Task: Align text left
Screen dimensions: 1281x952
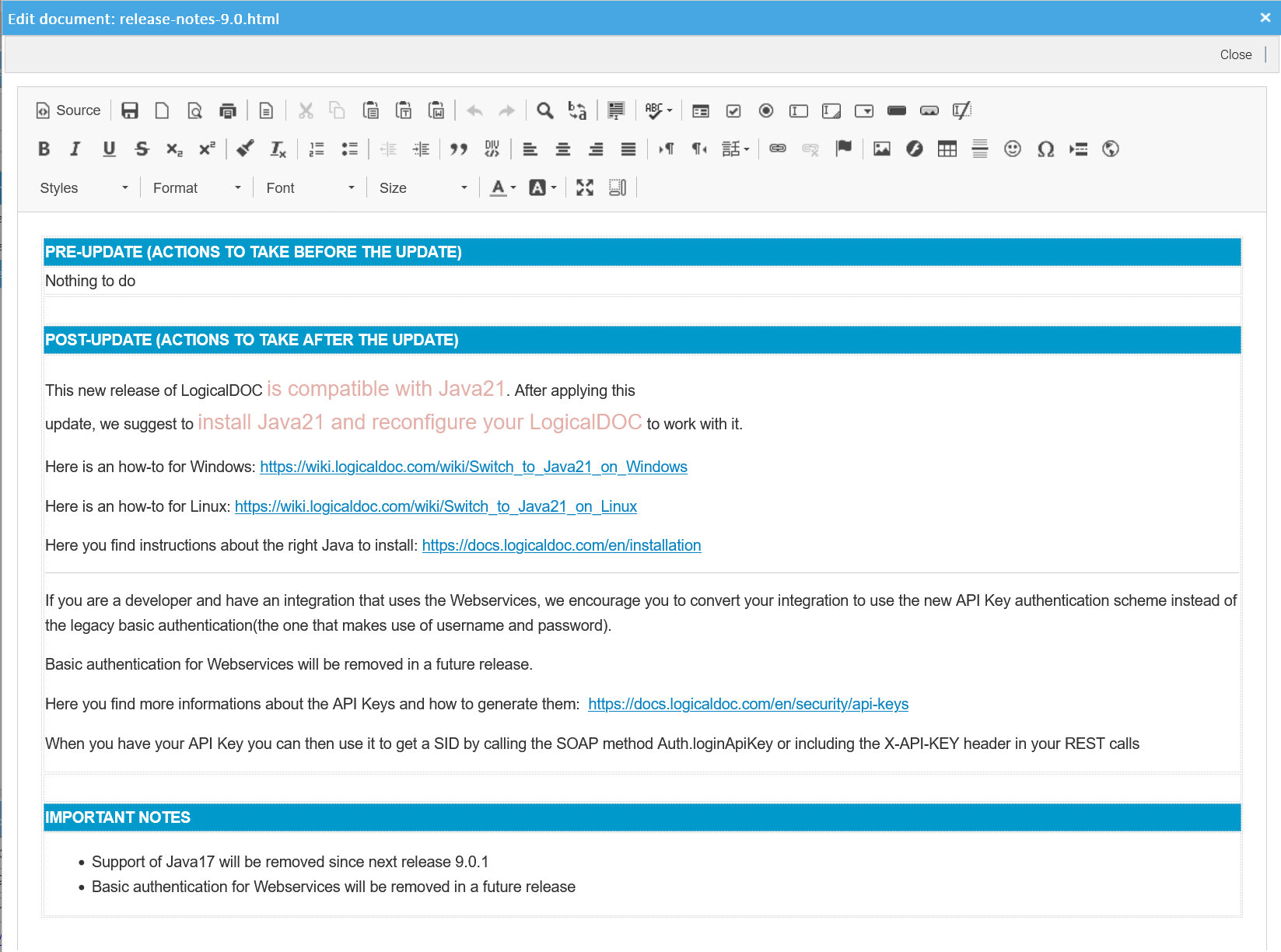Action: point(530,149)
